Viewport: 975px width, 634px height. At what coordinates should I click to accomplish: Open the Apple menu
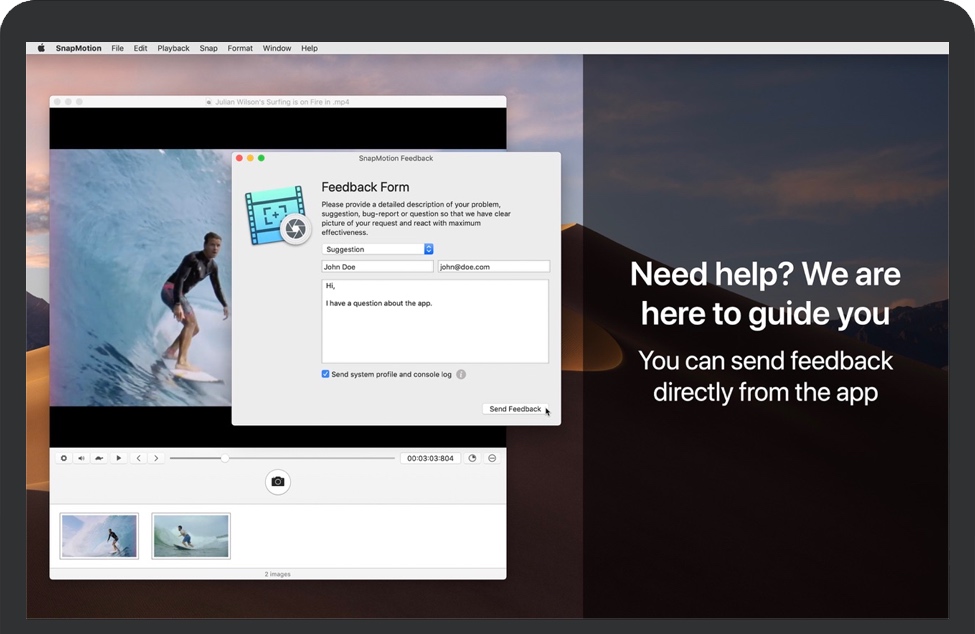(x=41, y=48)
